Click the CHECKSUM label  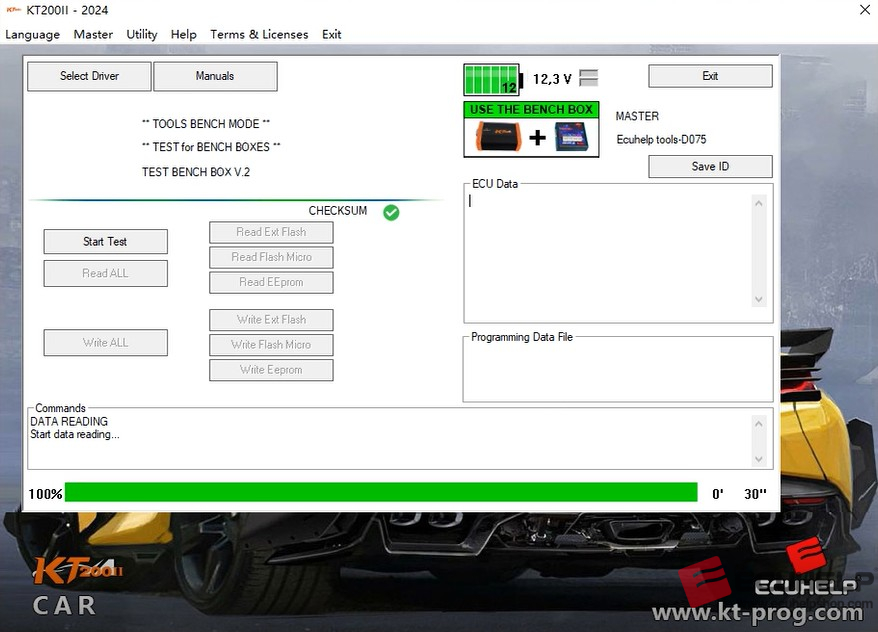tap(338, 211)
